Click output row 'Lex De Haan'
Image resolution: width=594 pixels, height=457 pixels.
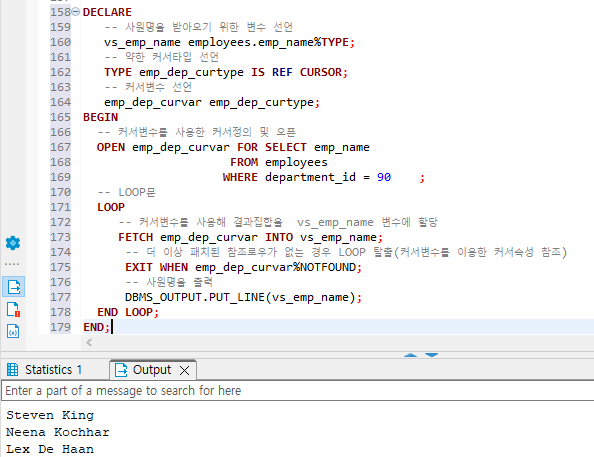click(50, 449)
